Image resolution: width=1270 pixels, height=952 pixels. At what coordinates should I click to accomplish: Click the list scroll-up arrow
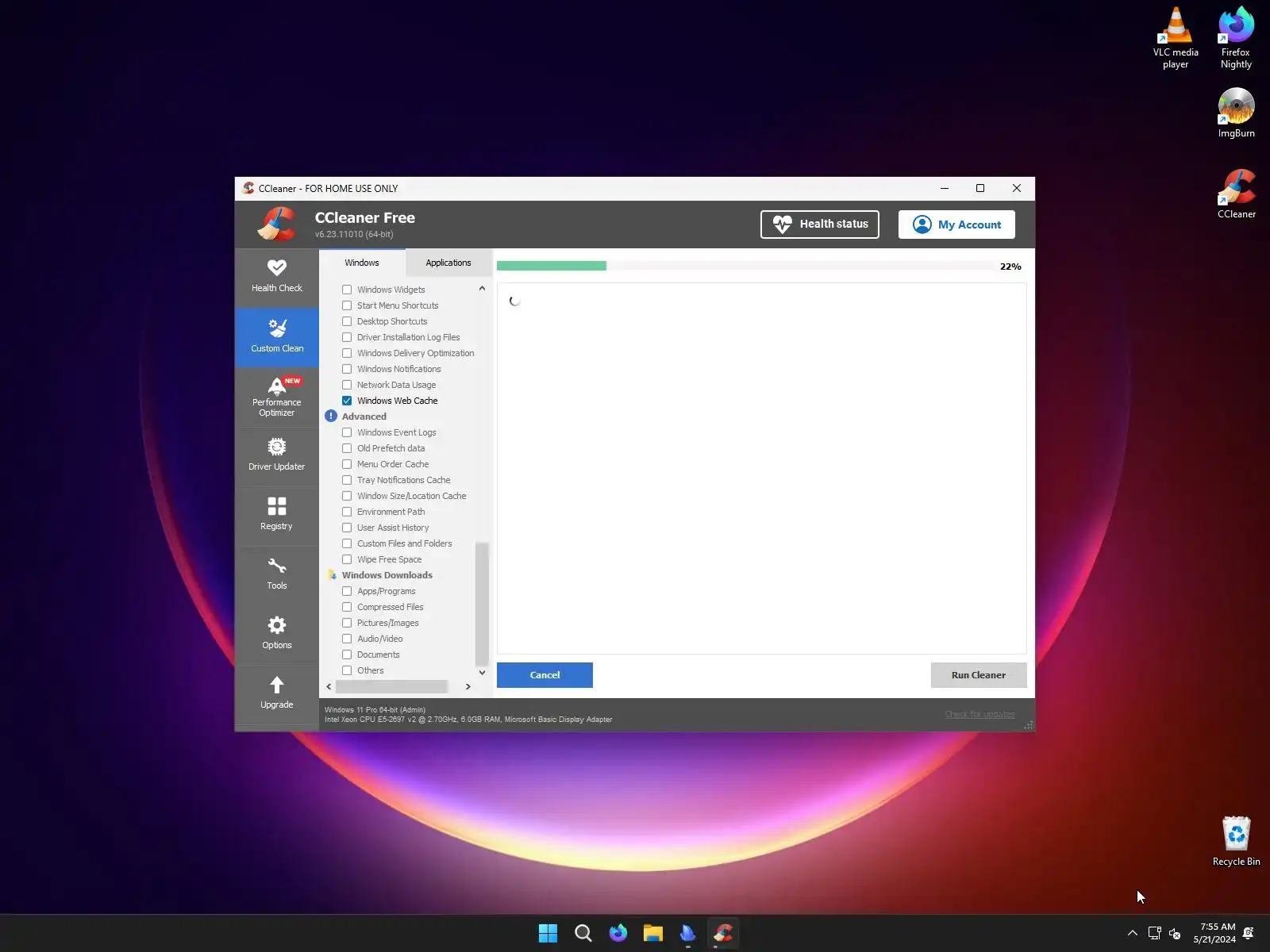(x=482, y=289)
